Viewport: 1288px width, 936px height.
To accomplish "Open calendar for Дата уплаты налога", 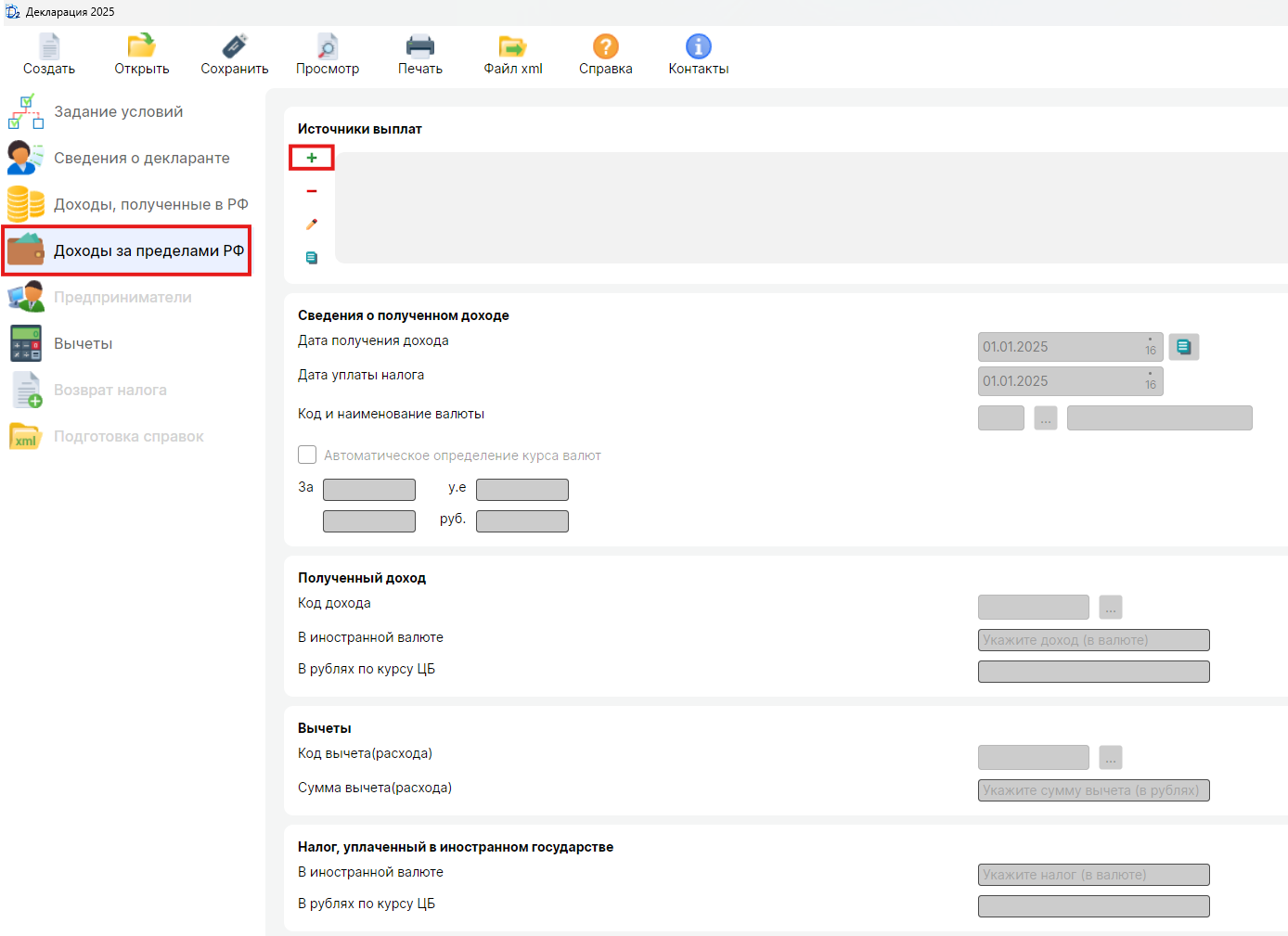I will click(1150, 381).
